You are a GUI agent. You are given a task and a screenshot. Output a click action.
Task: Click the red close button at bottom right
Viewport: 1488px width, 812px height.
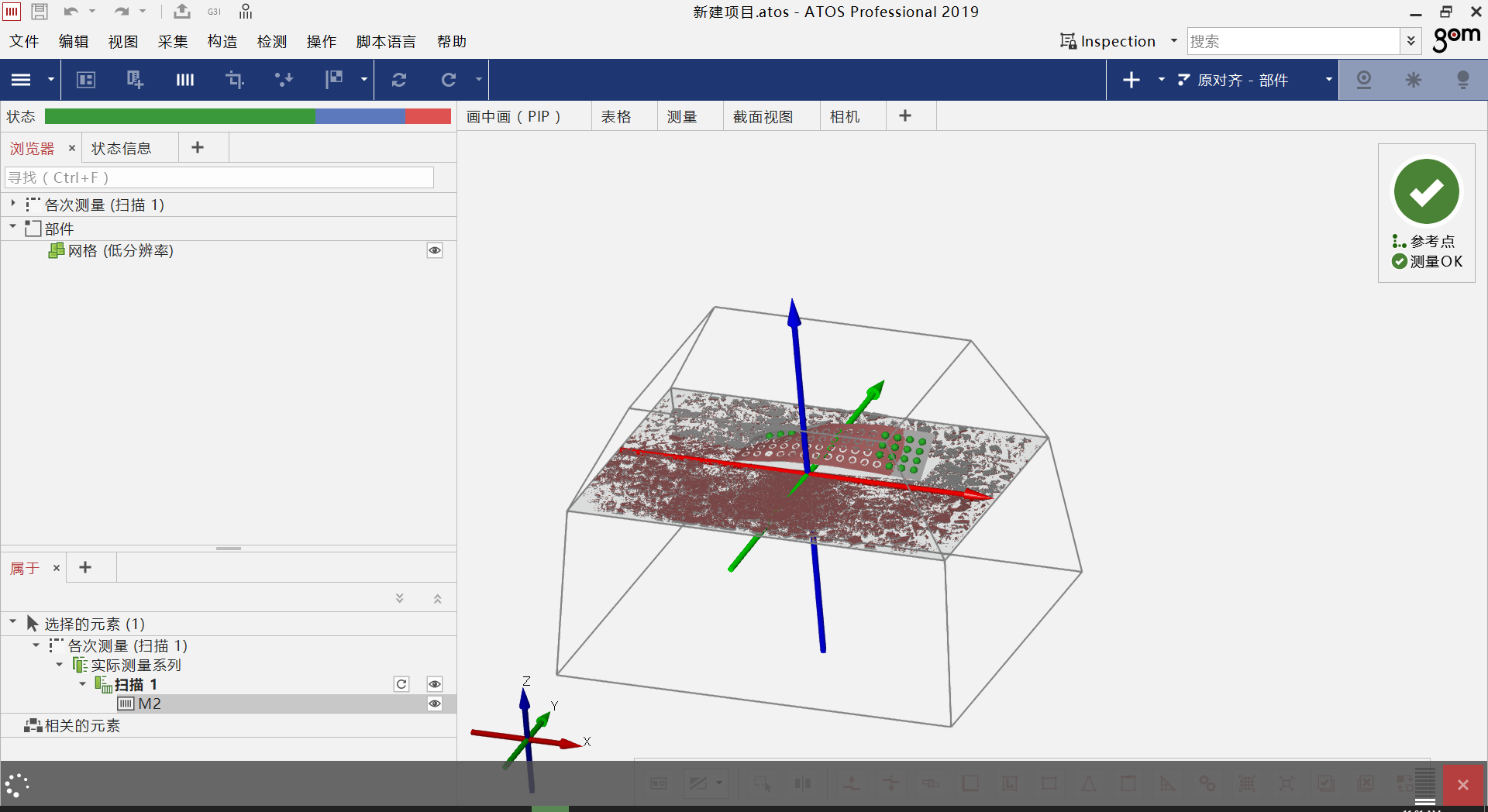pyautogui.click(x=1462, y=785)
